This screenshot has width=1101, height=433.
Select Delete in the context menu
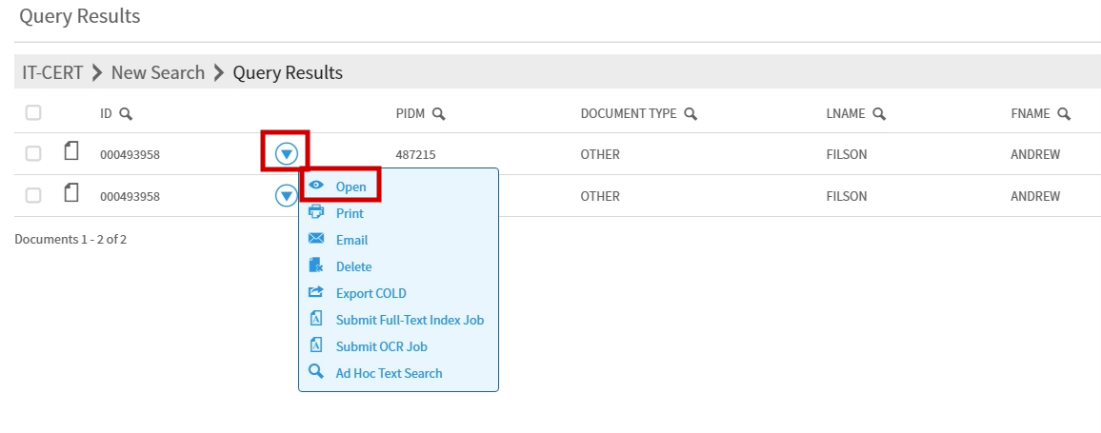353,267
